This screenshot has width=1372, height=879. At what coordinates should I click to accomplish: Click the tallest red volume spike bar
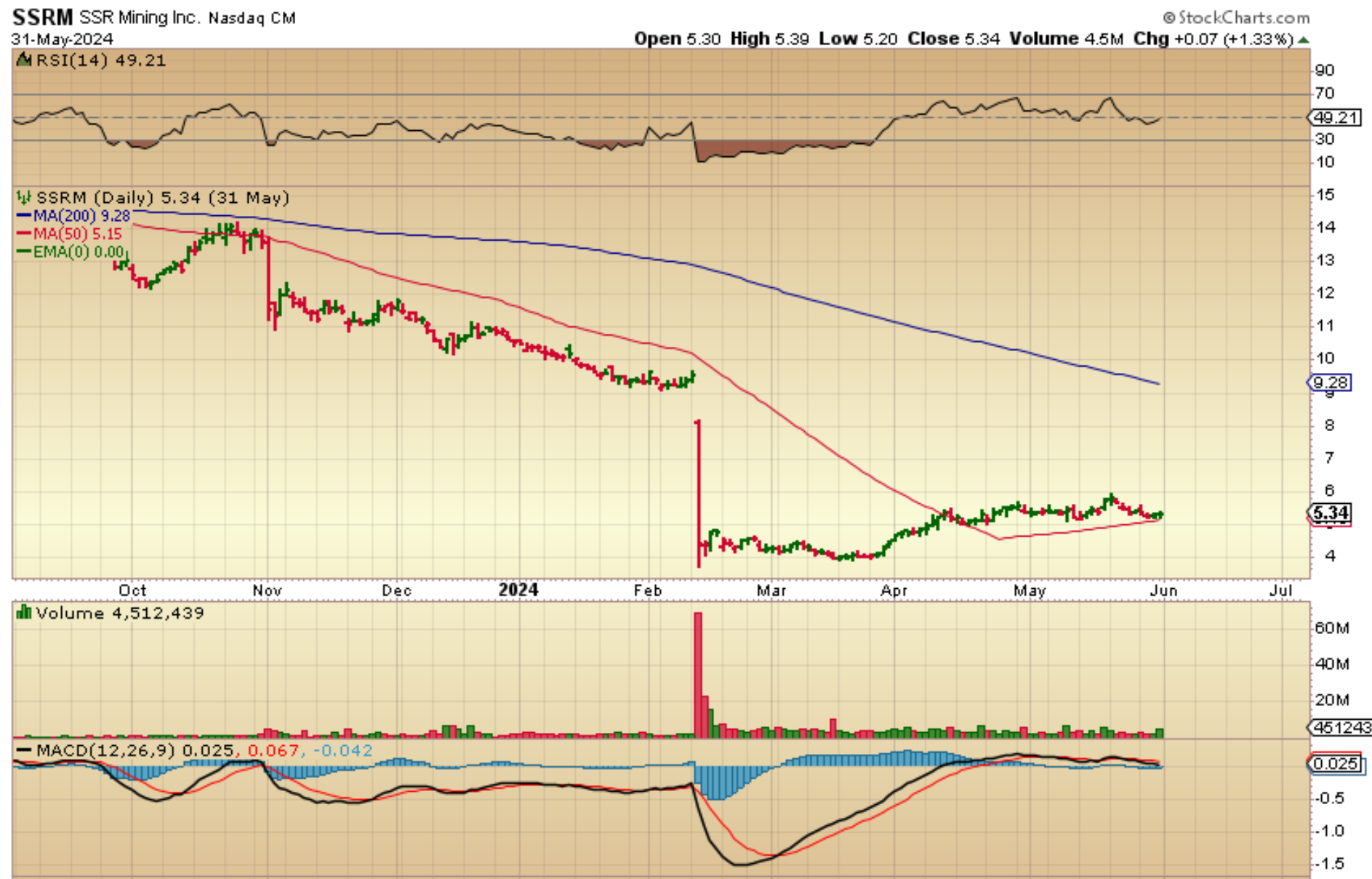(698, 675)
